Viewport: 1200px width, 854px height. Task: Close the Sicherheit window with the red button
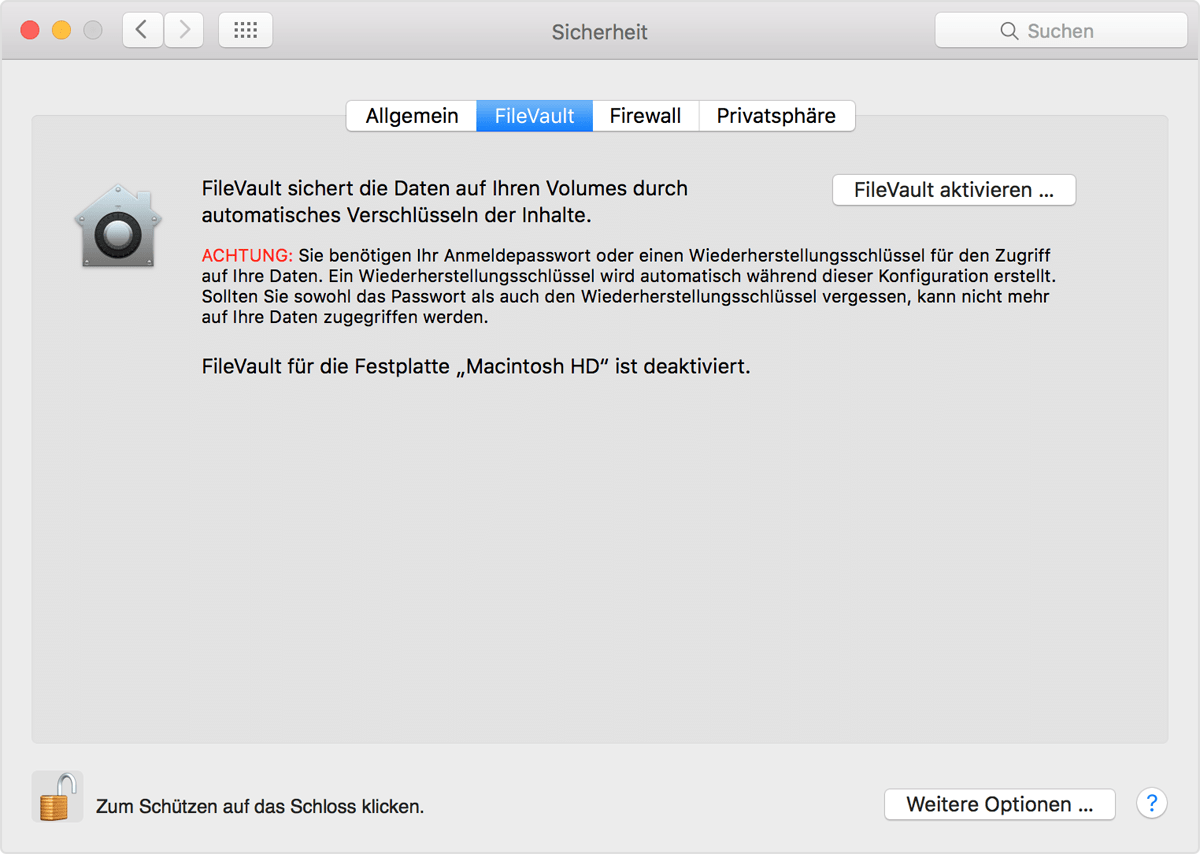pyautogui.click(x=30, y=30)
